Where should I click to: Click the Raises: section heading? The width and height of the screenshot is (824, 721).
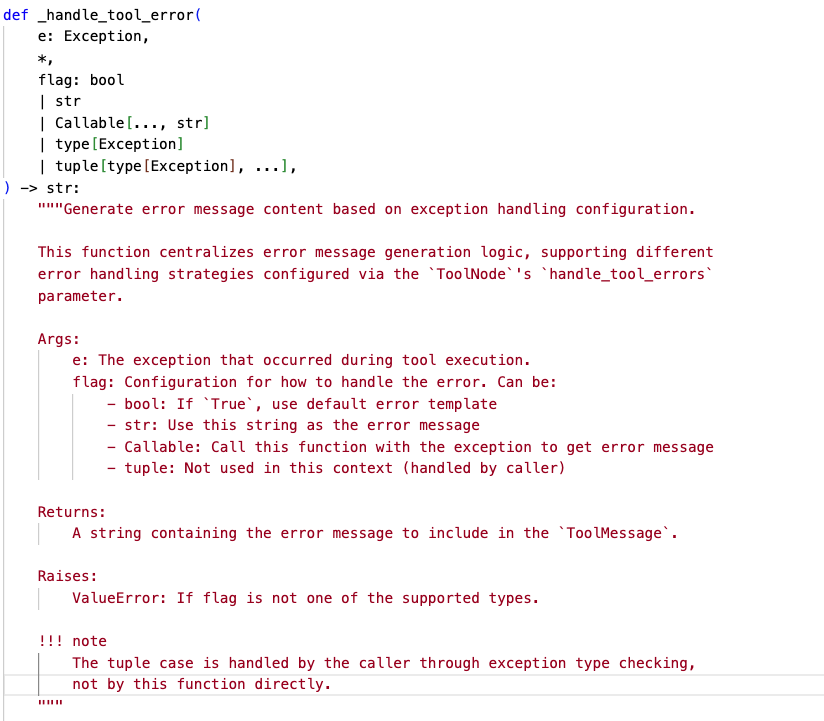coord(67,577)
